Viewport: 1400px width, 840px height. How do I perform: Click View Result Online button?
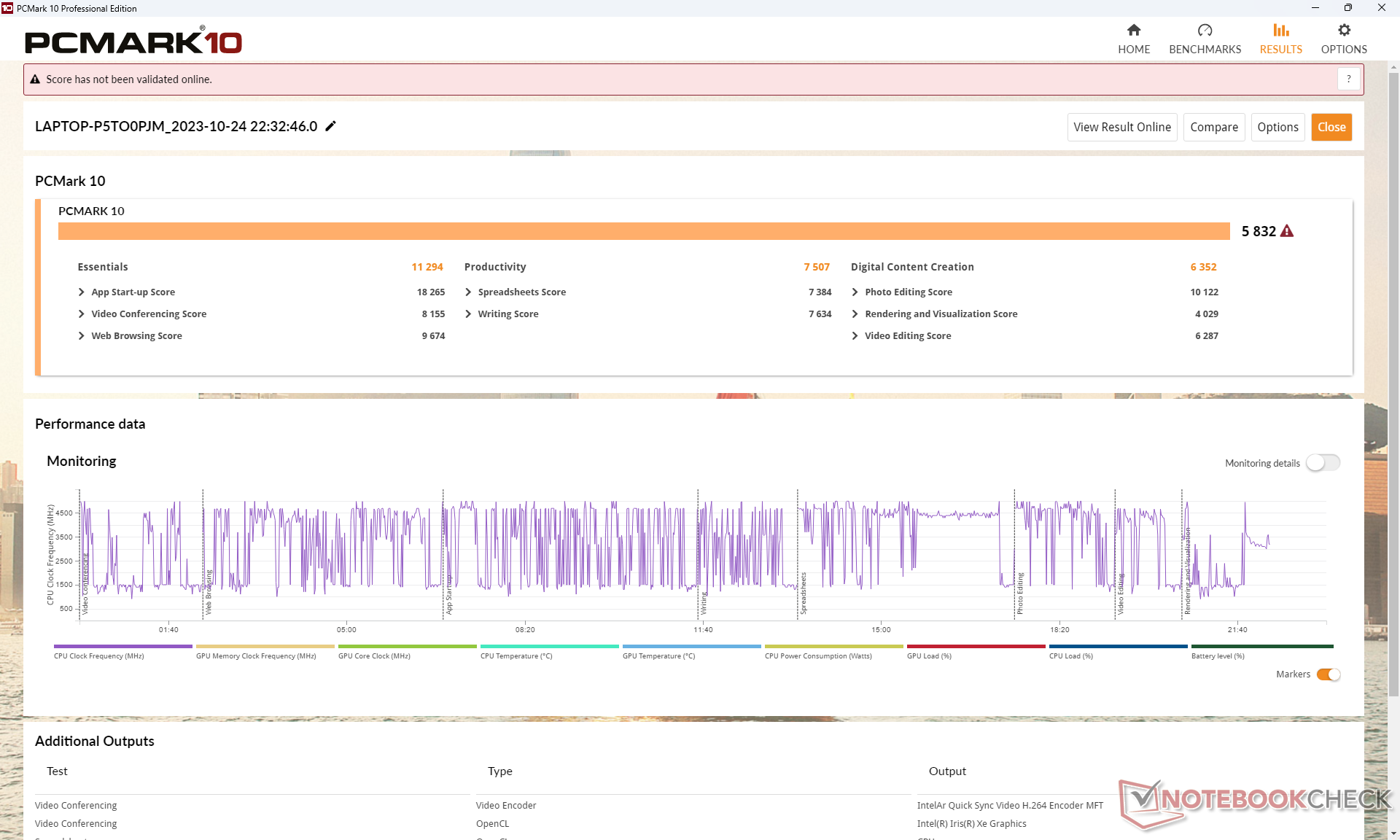point(1121,127)
